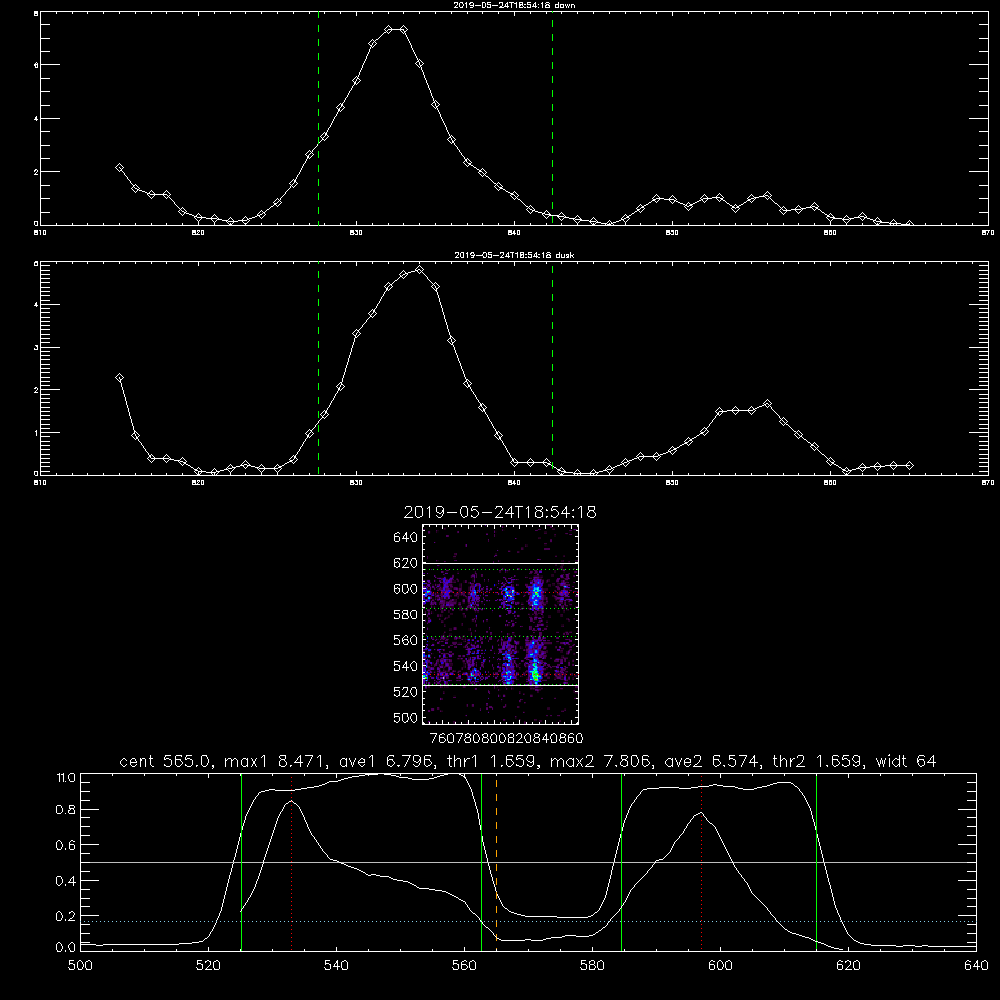Image resolution: width=1000 pixels, height=1000 pixels.
Task: Click the '2019-05-24T18:54:18 dawn' plot title
Action: point(514,5)
